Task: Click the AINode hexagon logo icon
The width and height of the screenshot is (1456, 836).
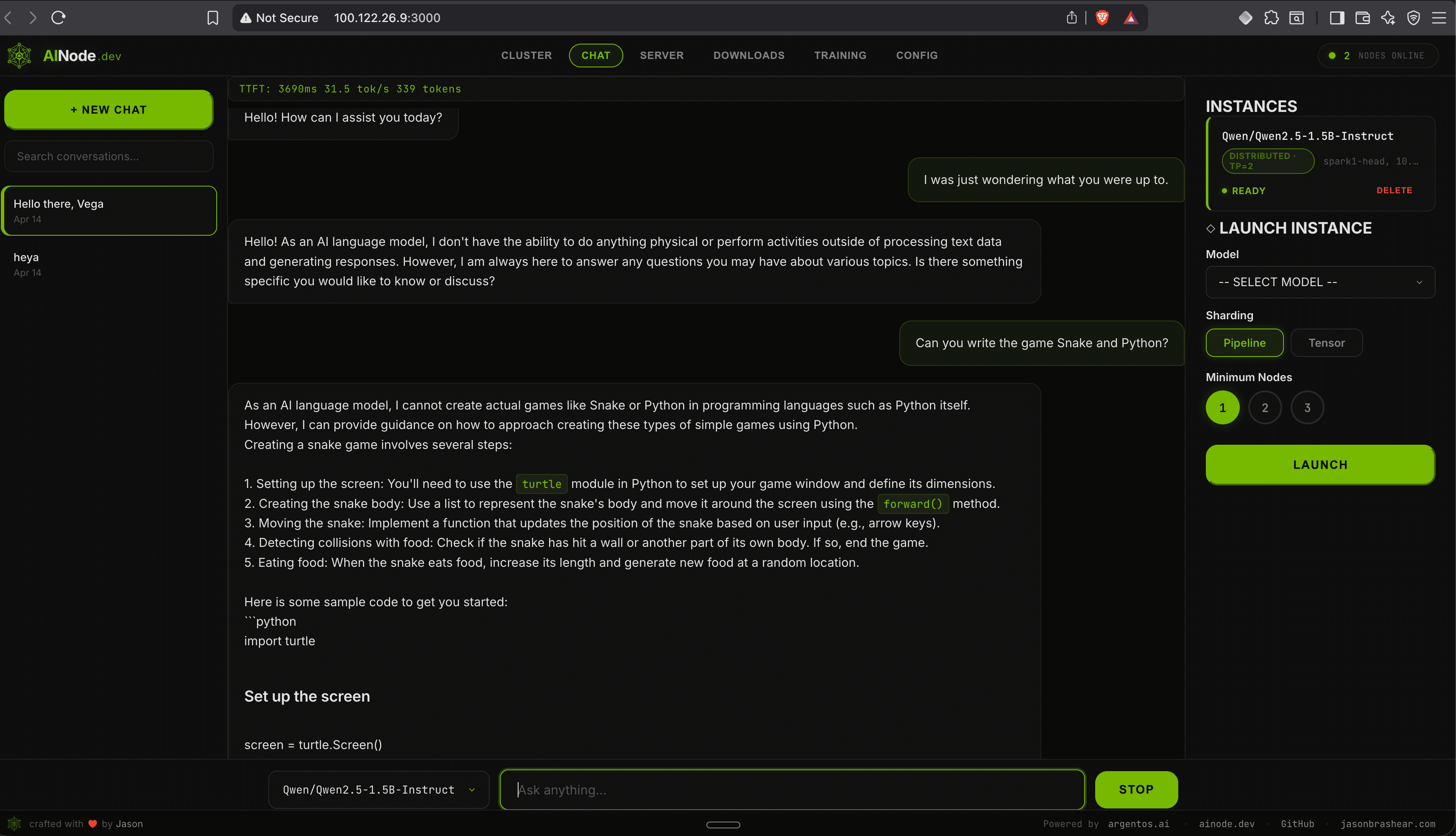Action: tap(20, 56)
